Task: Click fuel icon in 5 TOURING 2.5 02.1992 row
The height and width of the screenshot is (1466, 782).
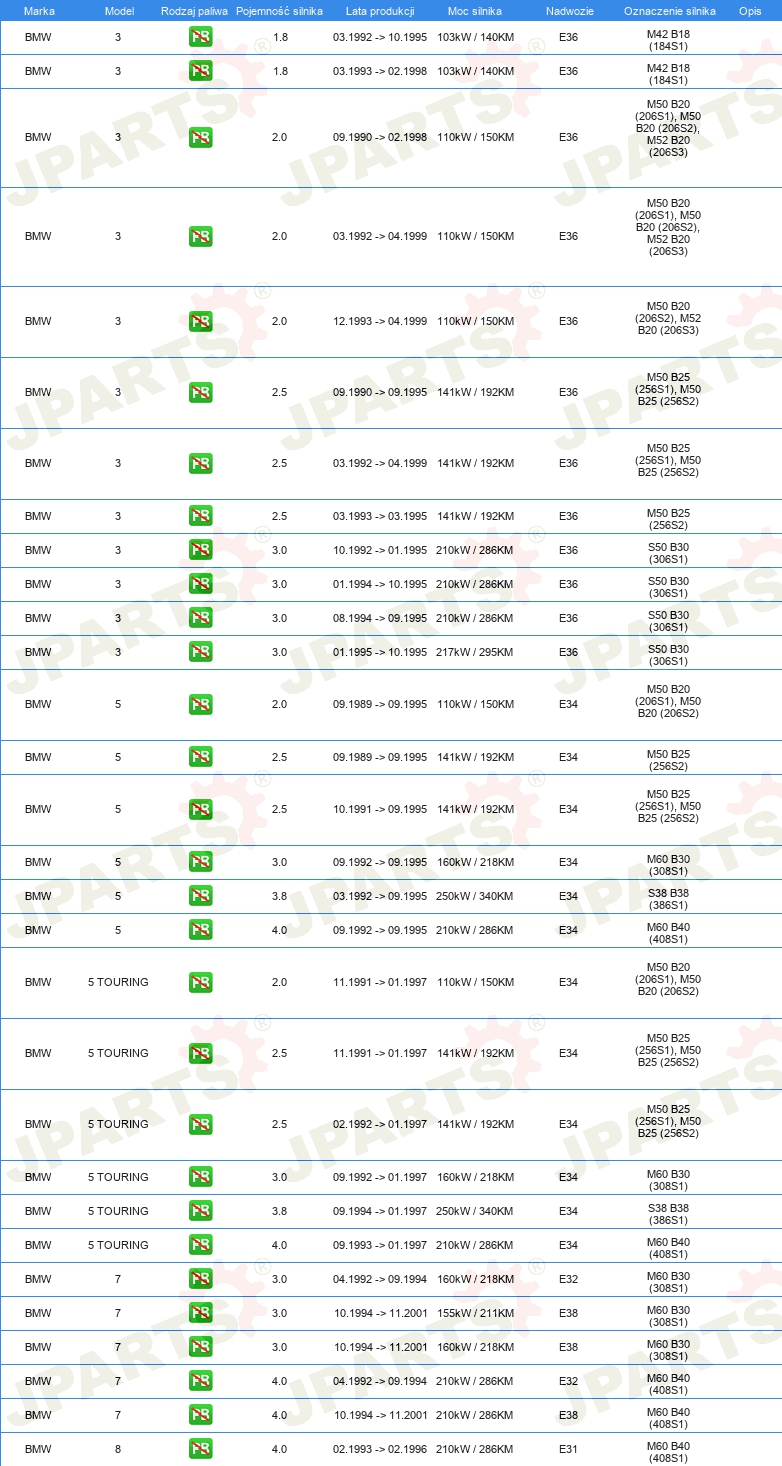Action: coord(200,1125)
